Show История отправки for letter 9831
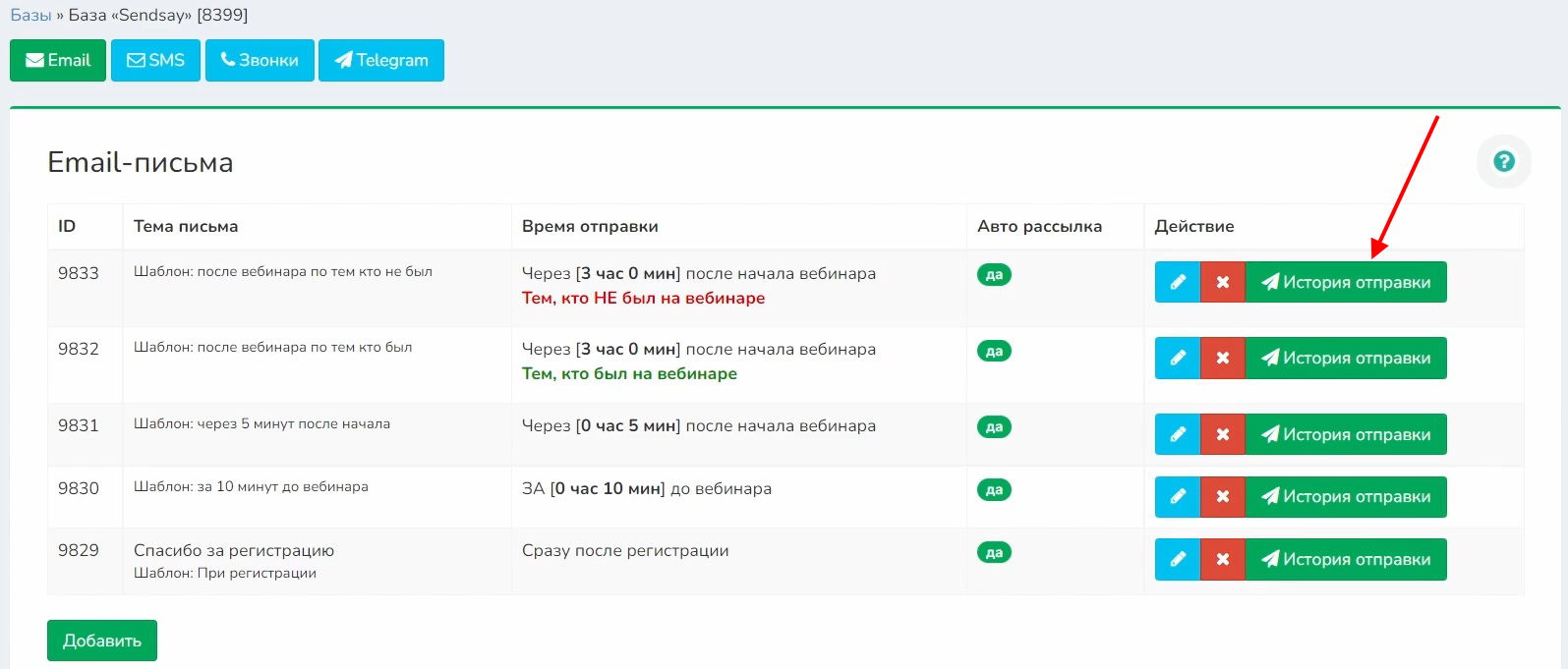This screenshot has width=1568, height=669. 1346,434
